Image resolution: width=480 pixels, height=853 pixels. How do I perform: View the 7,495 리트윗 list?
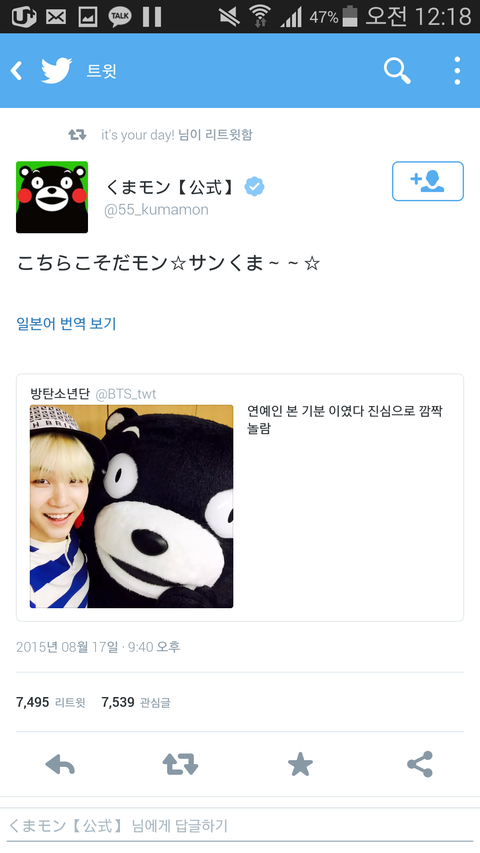pyautogui.click(x=51, y=702)
